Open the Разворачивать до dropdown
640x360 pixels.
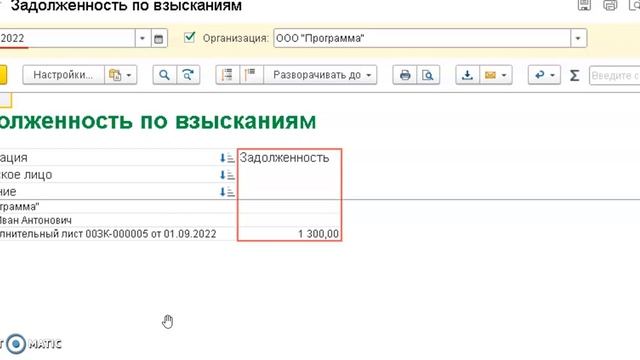point(320,75)
